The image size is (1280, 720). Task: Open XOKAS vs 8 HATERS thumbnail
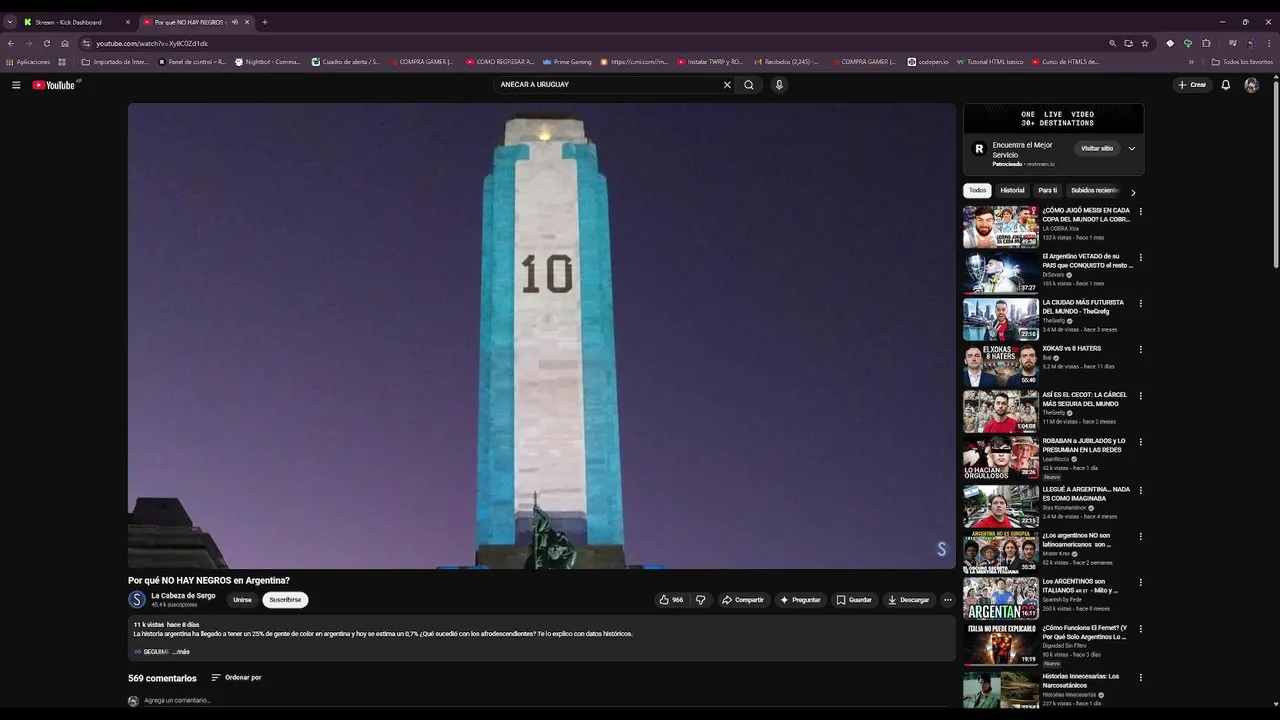[1001, 365]
